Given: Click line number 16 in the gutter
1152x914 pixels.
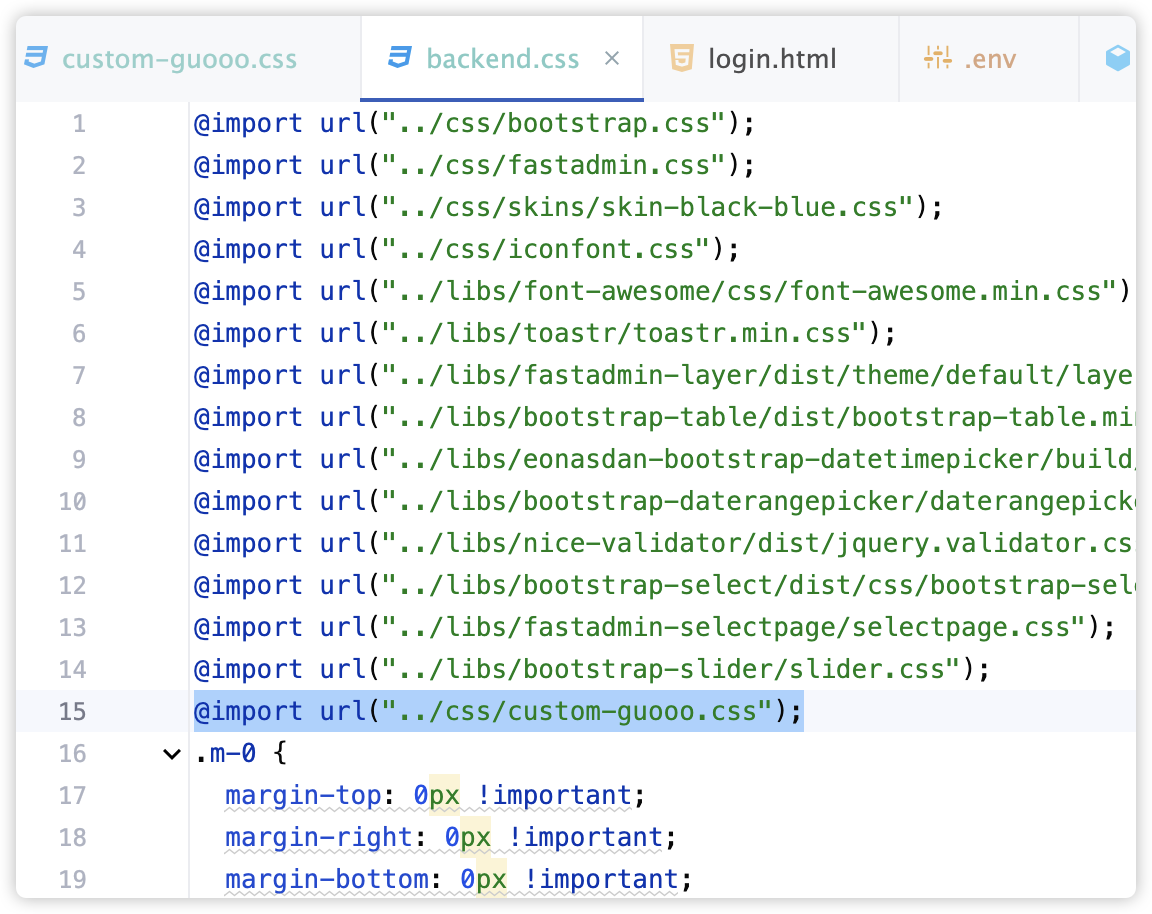Looking at the screenshot, I should tap(73, 753).
